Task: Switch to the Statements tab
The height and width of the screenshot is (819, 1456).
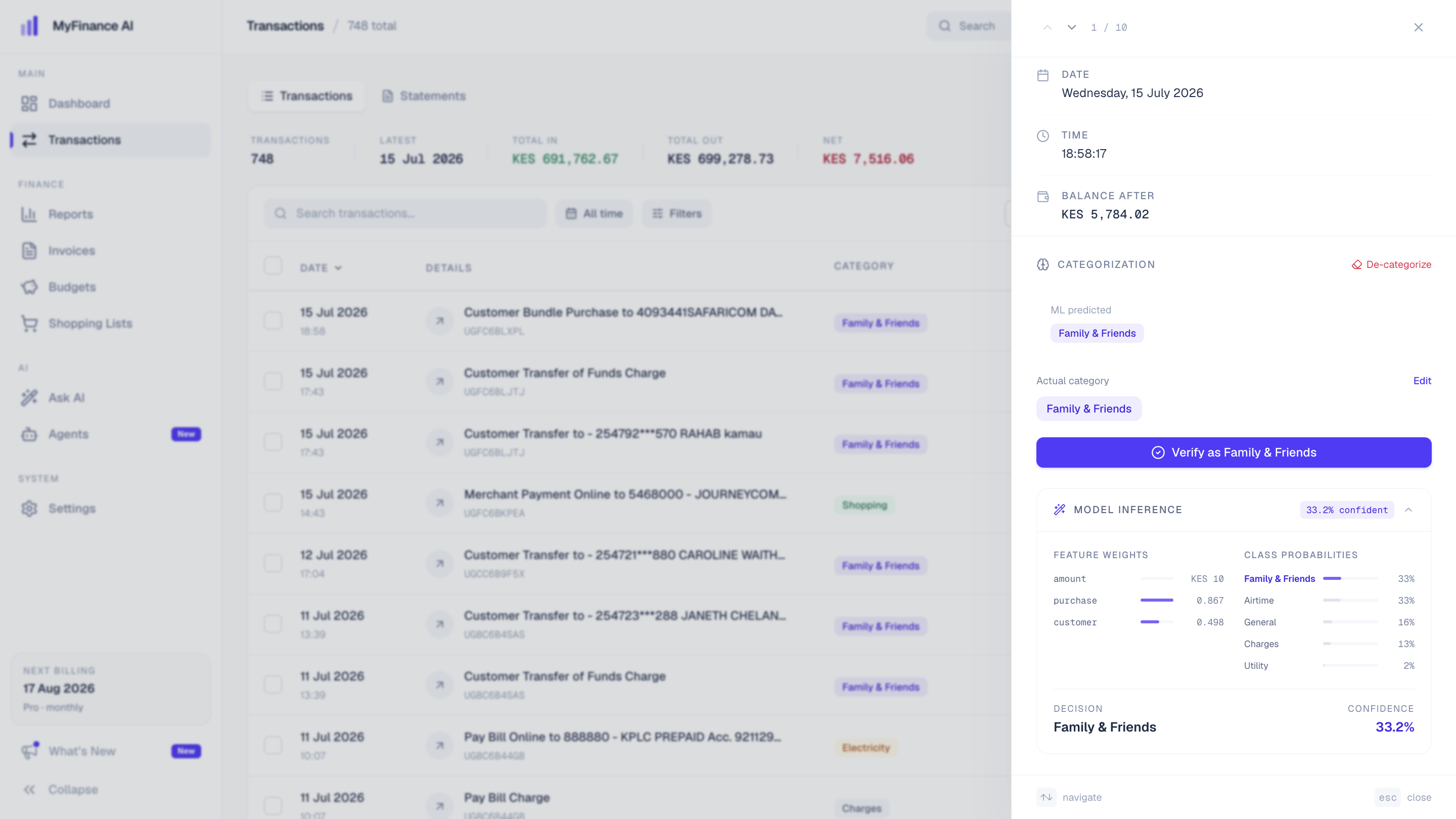Action: [x=424, y=96]
